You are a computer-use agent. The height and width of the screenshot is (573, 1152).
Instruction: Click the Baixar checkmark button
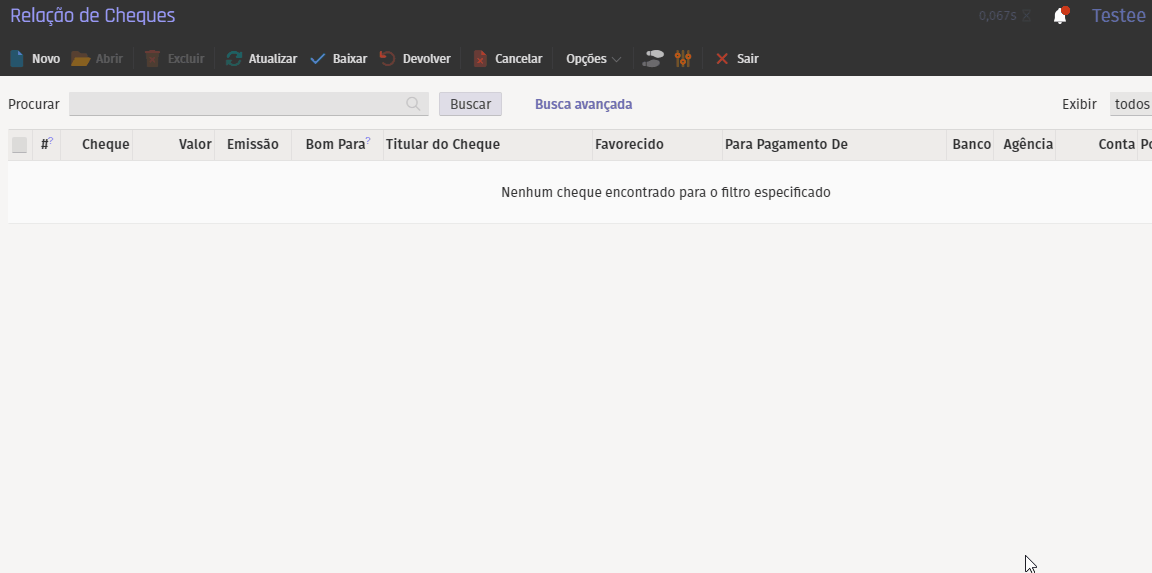click(338, 59)
